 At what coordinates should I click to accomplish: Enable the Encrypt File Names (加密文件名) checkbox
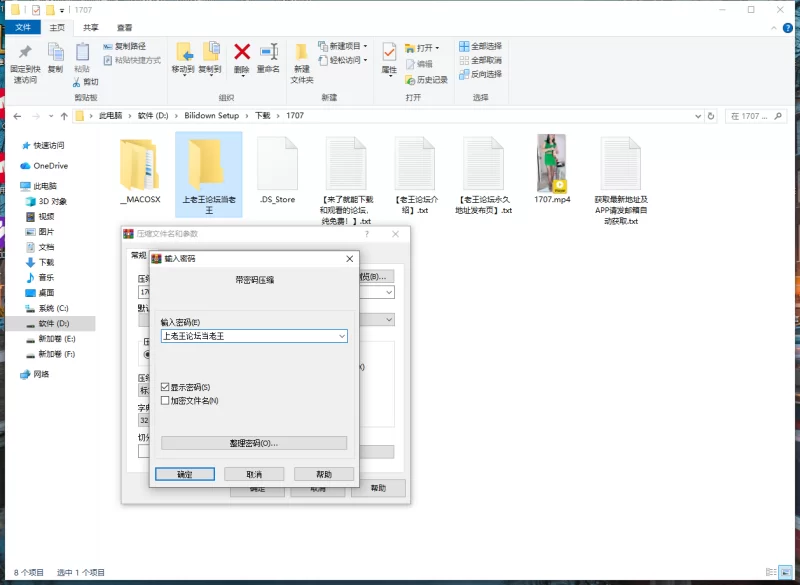166,400
